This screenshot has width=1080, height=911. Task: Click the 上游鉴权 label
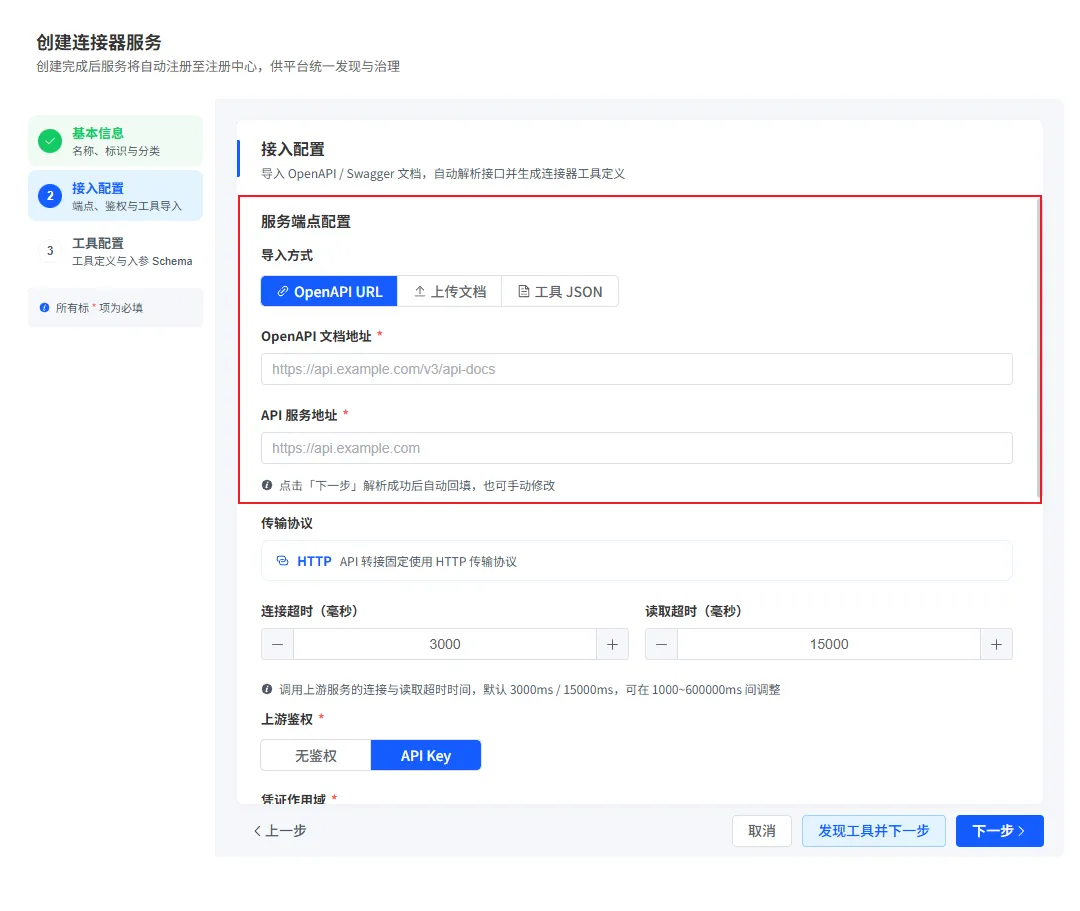[287, 720]
